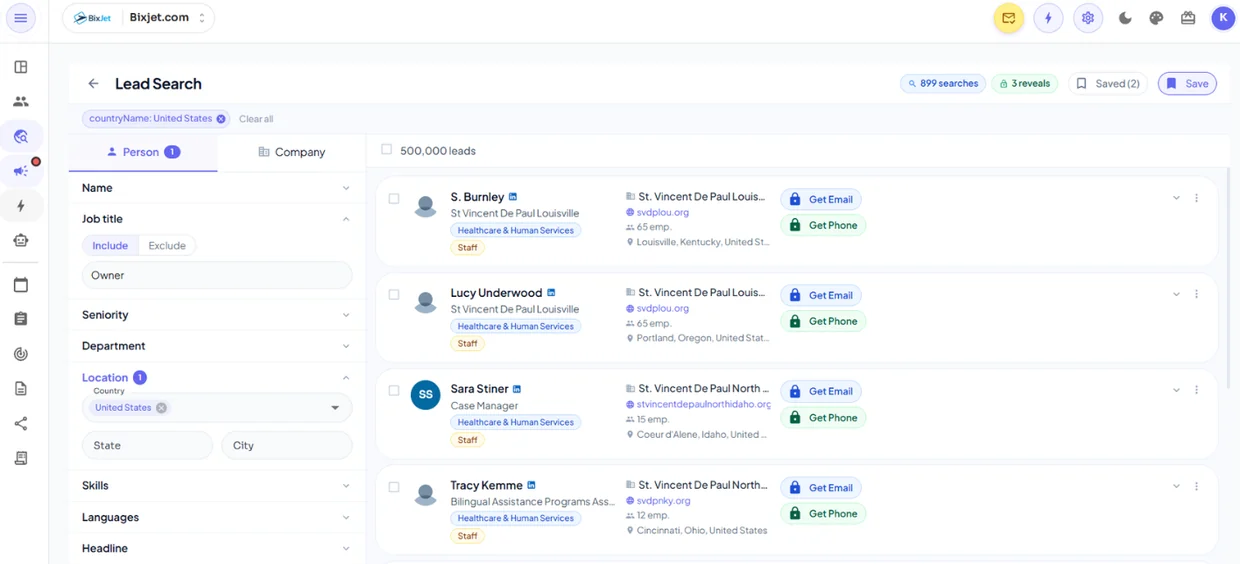This screenshot has width=1240, height=564.
Task: Click the yellow mail icon in header
Action: point(1008,18)
